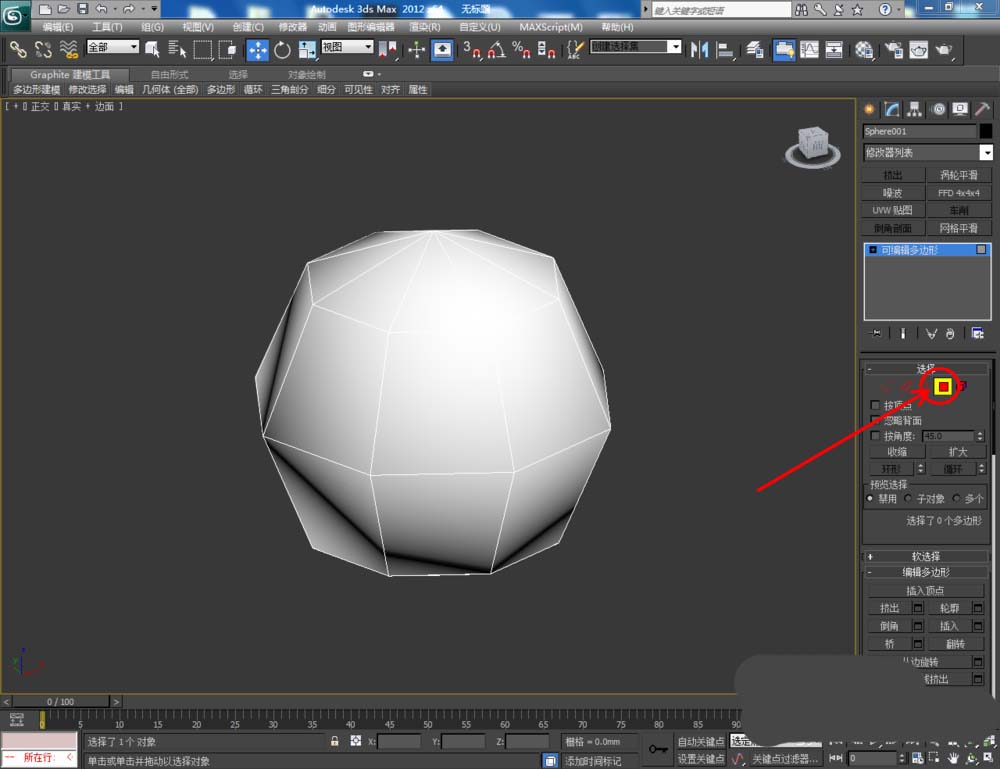Click the Pin Stack icon below modifier stack
Viewport: 1000px width, 769px height.
point(876,333)
